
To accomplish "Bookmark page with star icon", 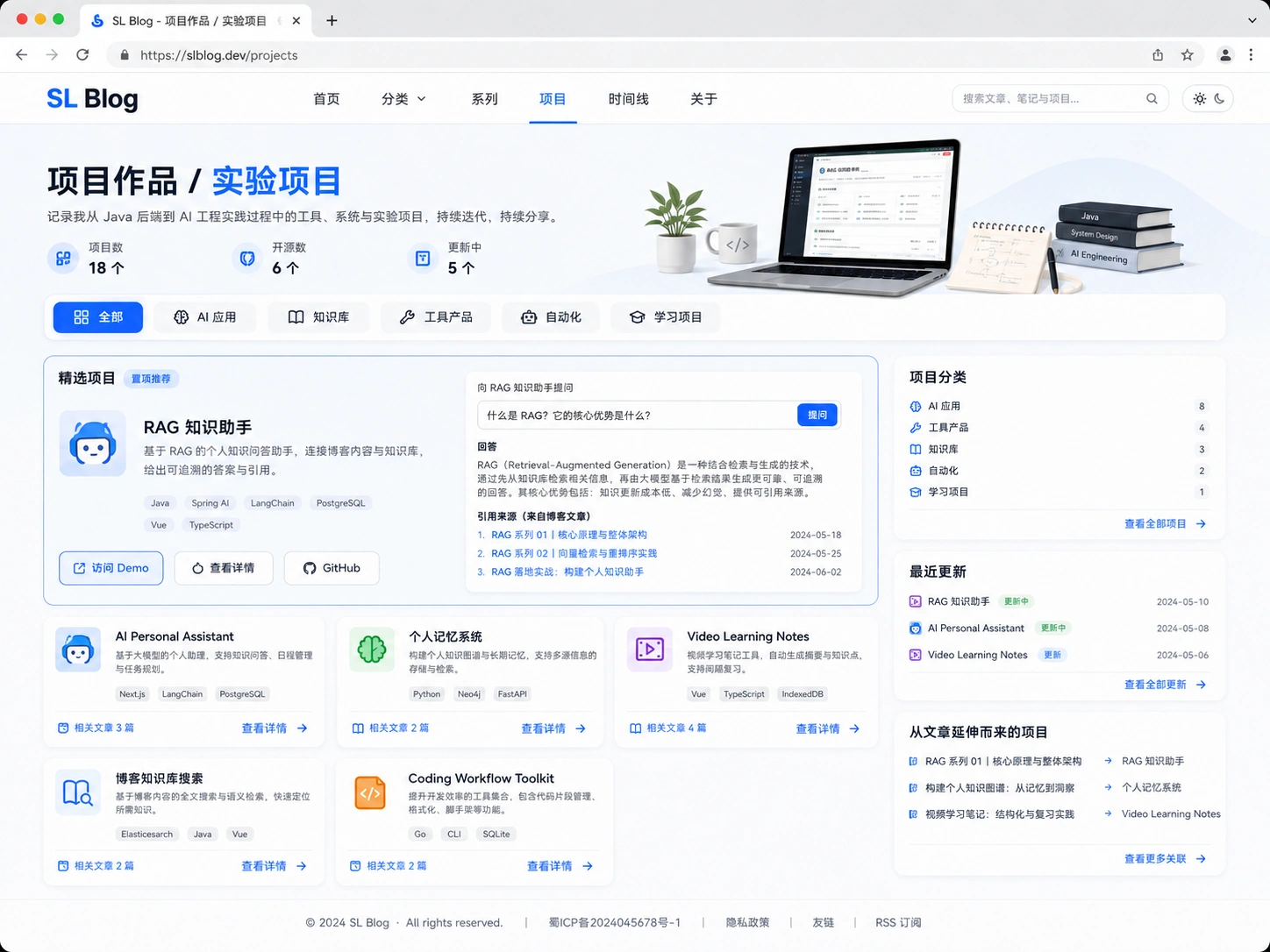I will point(1188,54).
